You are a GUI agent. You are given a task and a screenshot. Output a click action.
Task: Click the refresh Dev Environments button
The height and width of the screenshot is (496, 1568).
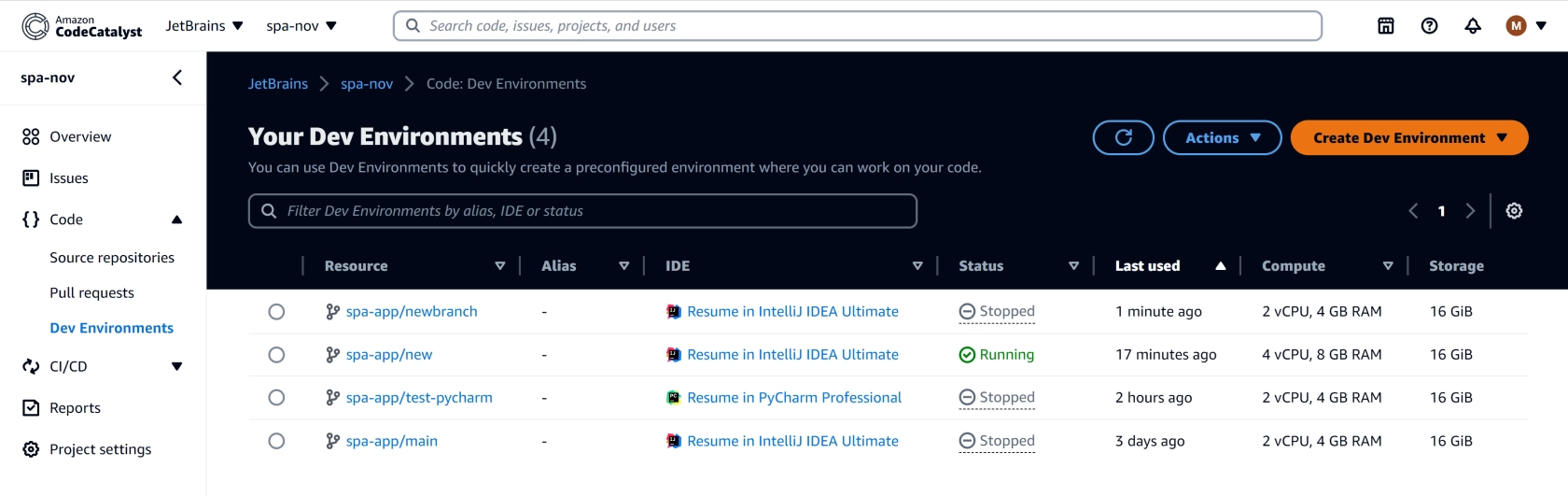[1124, 138]
